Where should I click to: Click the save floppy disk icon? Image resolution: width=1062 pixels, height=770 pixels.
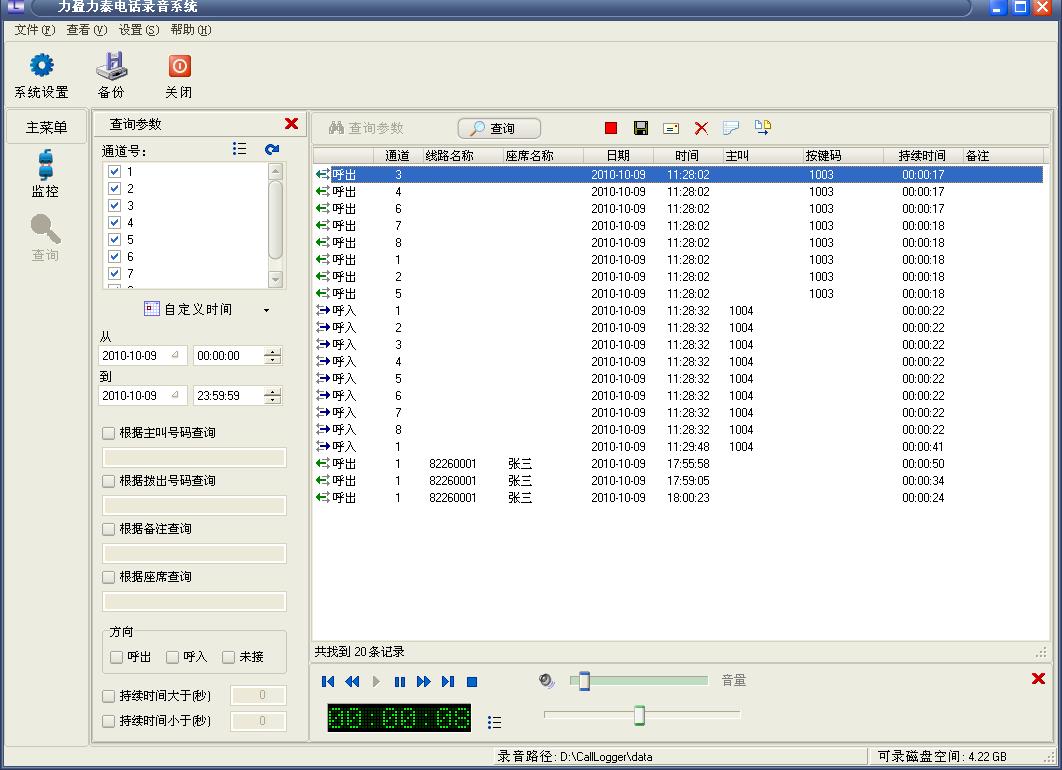point(641,128)
